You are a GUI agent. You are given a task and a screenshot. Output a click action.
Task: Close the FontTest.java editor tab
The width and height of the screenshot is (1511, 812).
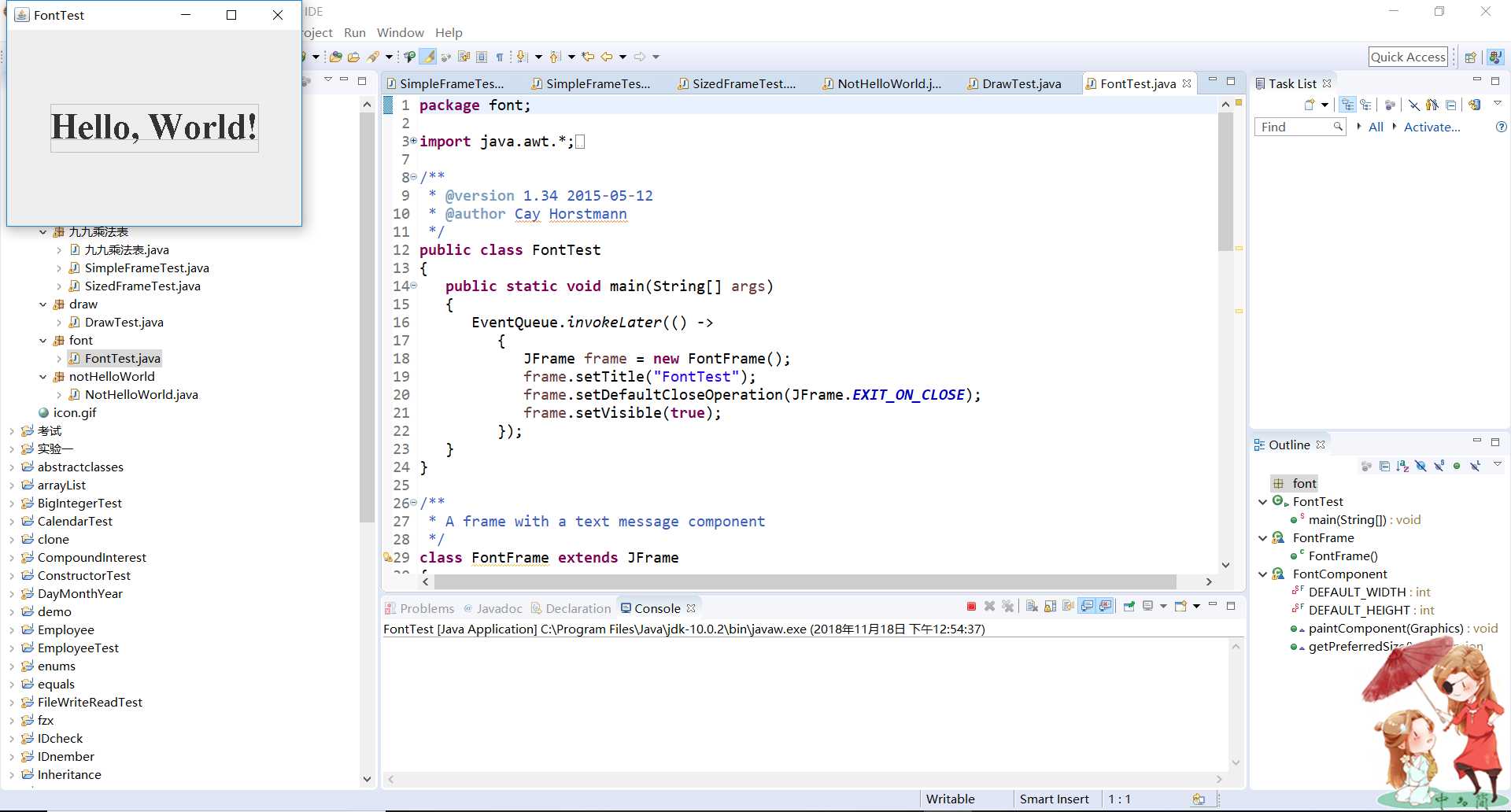coord(1187,83)
